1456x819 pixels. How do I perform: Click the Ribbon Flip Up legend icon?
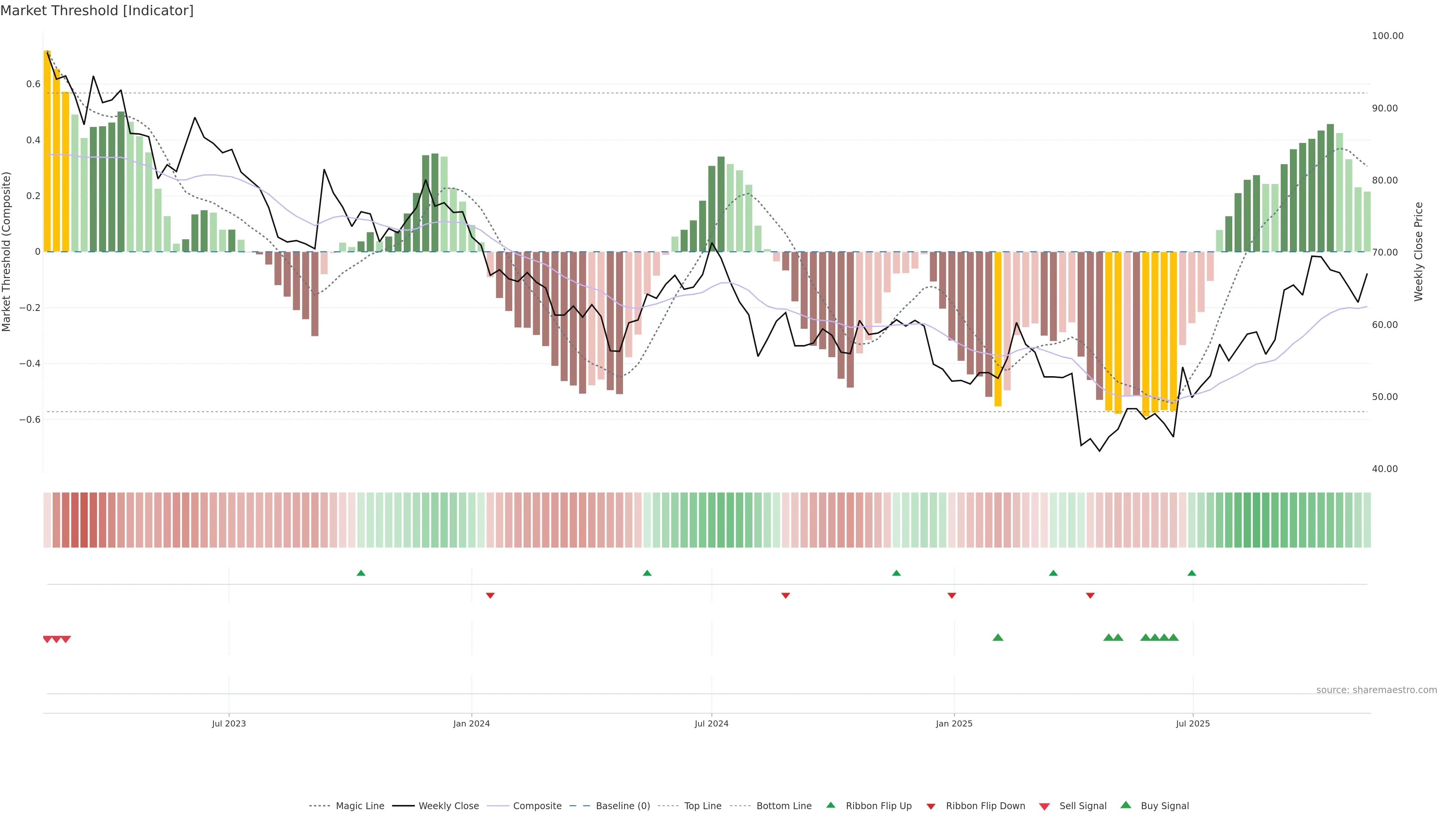pyautogui.click(x=830, y=805)
